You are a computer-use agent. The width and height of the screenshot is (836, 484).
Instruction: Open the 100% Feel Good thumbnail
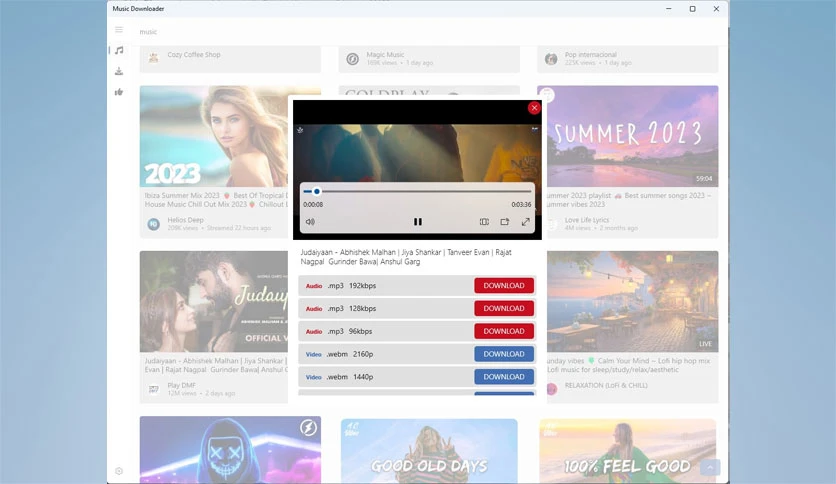[628, 451]
